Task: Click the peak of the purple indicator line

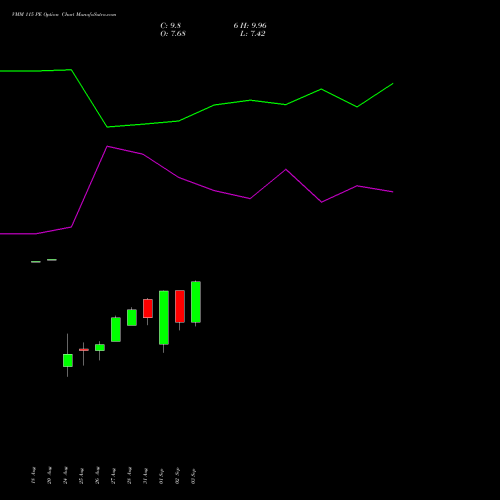Action: tap(107, 146)
